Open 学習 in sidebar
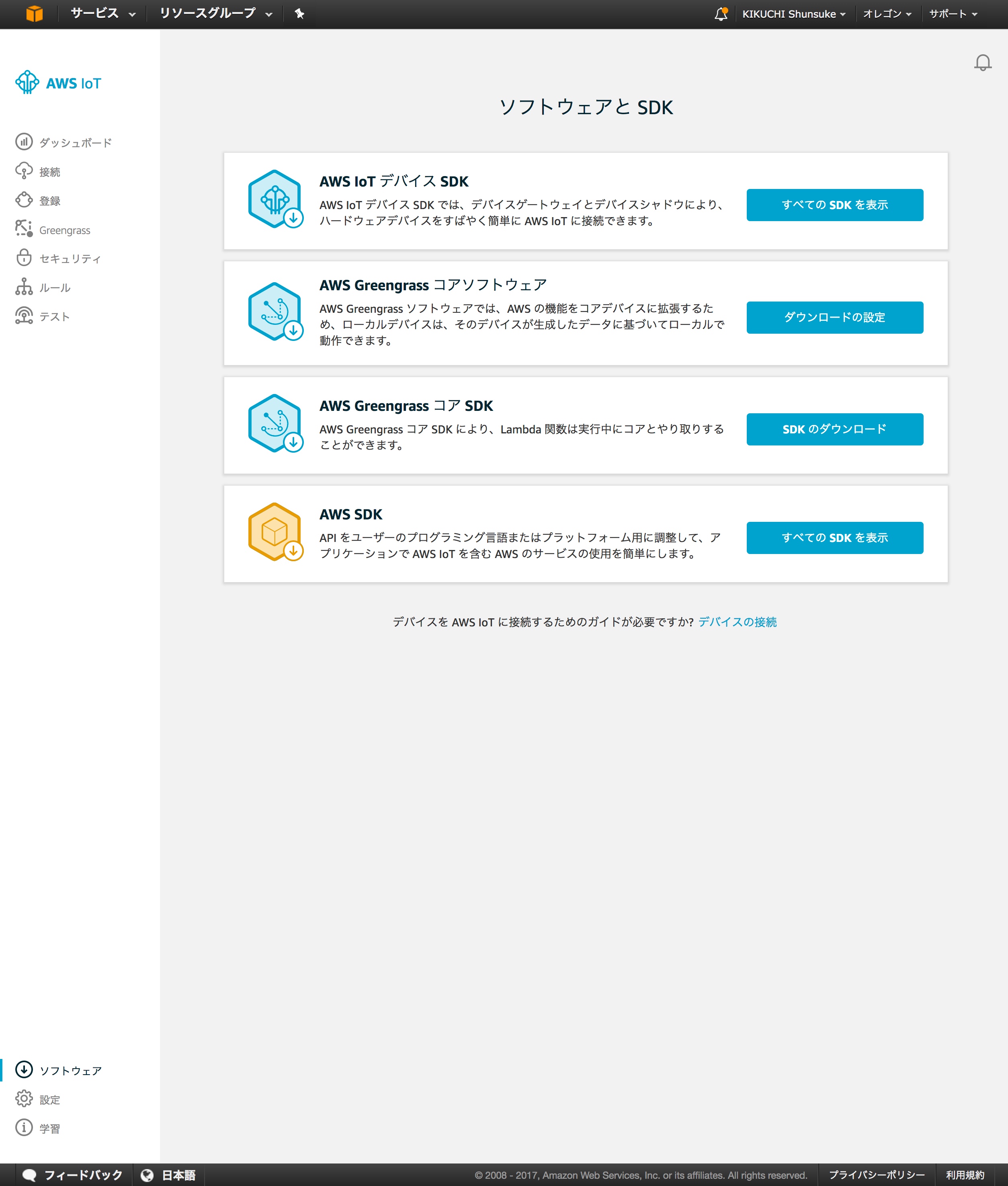Viewport: 1008px width, 1186px height. 50,1128
